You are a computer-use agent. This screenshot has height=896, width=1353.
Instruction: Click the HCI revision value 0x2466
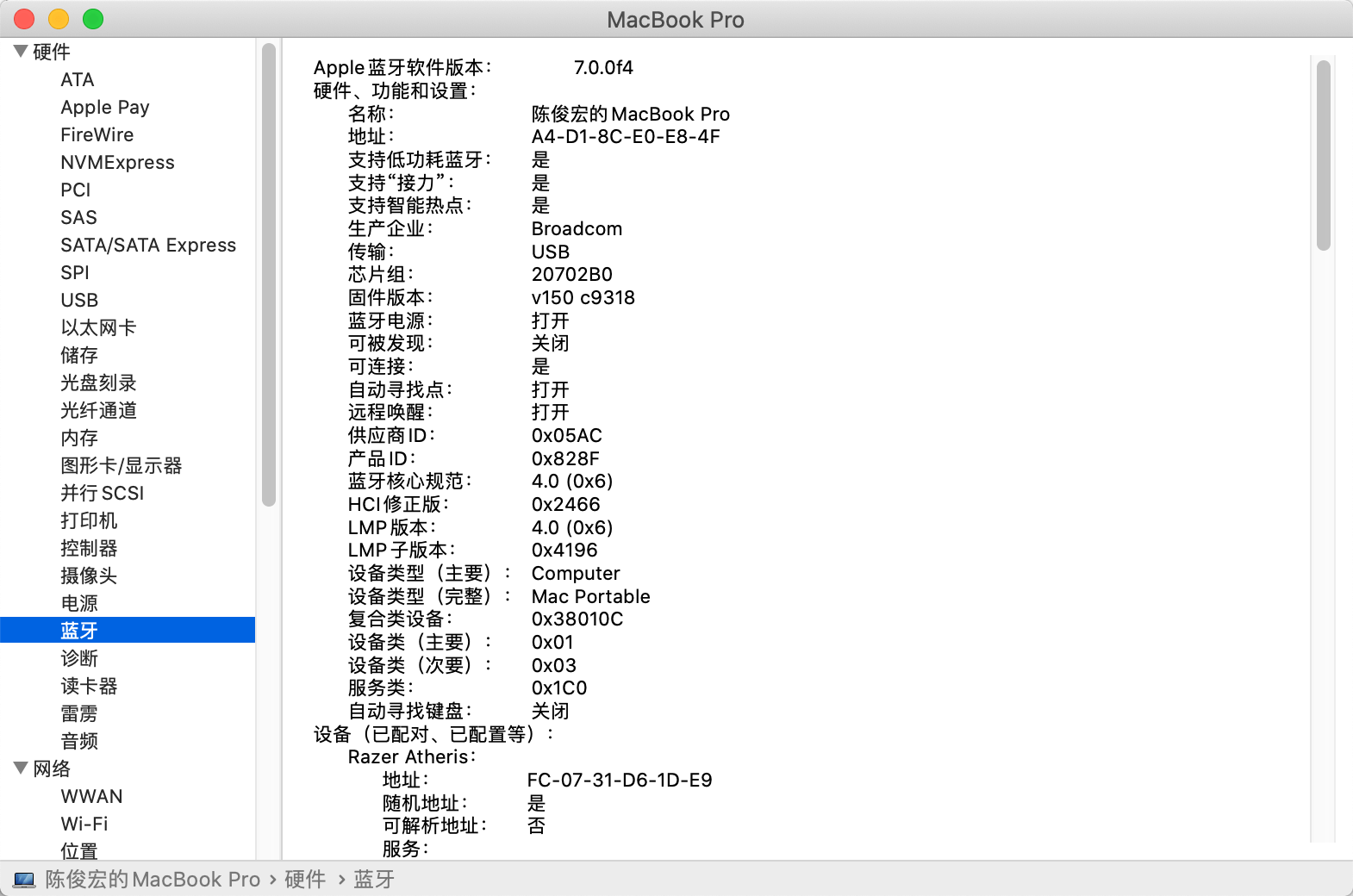(x=566, y=505)
